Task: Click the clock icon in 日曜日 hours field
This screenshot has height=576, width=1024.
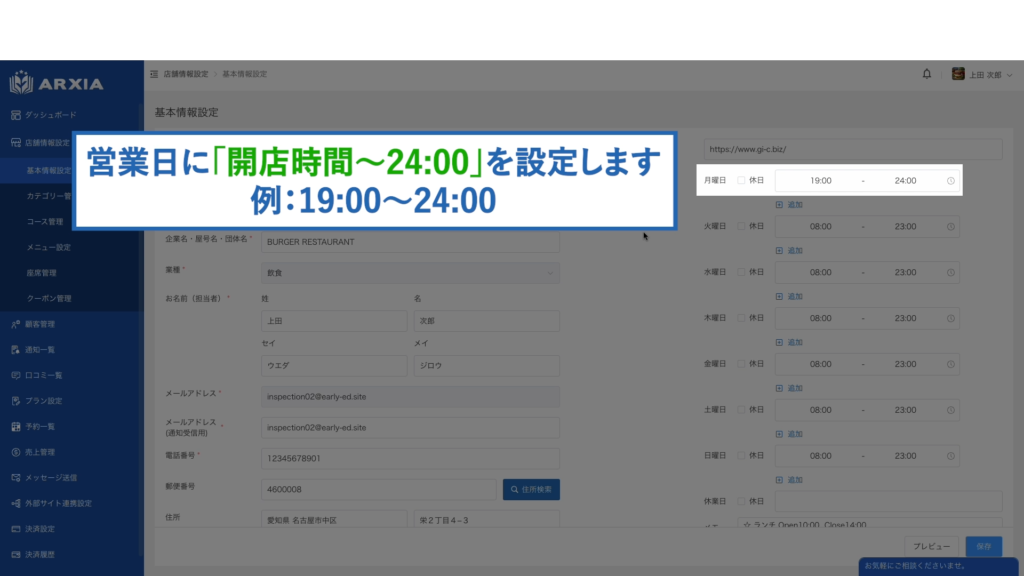Action: [x=951, y=456]
